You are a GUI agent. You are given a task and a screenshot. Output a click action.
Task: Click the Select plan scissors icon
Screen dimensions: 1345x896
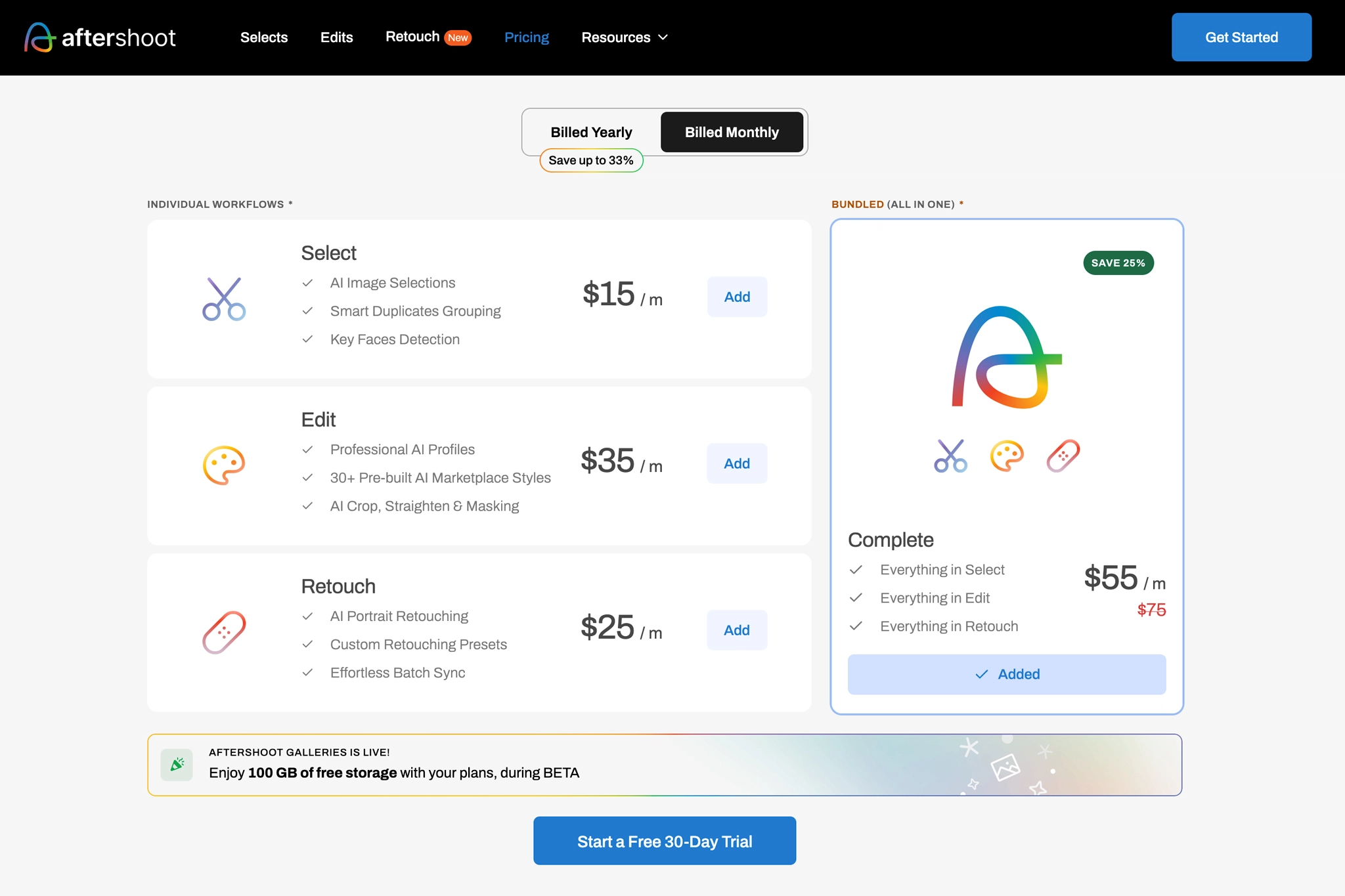(224, 299)
